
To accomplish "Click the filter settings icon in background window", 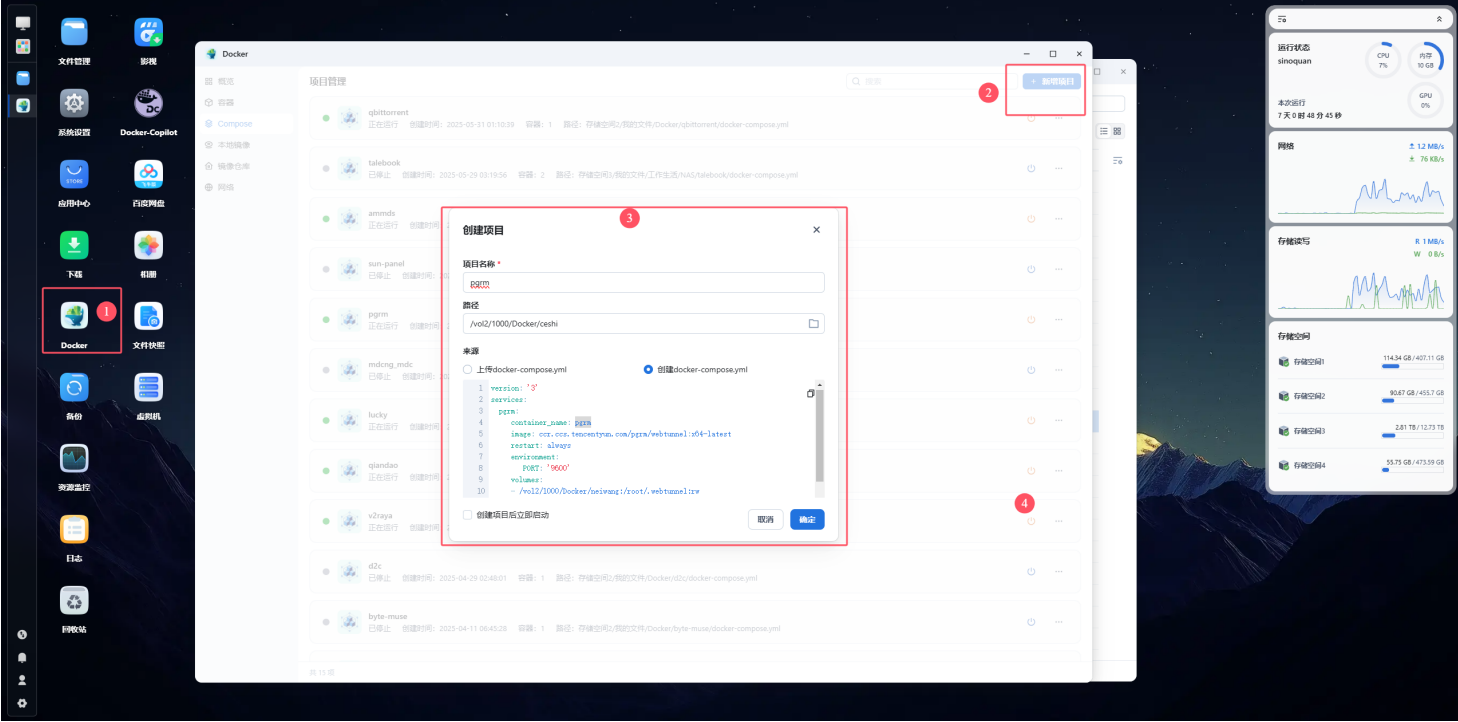I will click(1118, 160).
